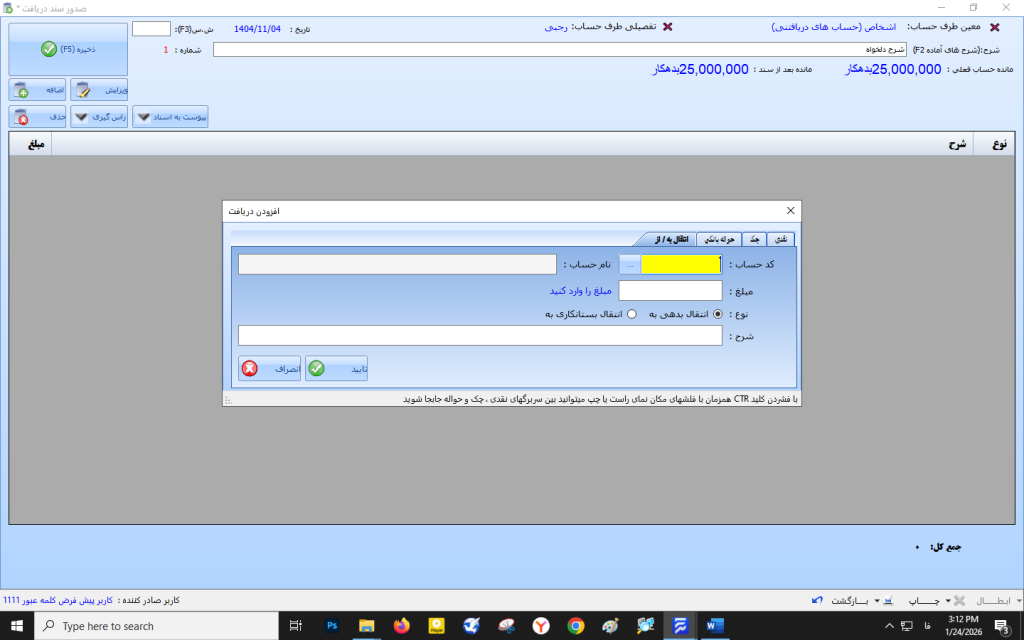Cancel the dialog with the انصراف button

(x=270, y=368)
